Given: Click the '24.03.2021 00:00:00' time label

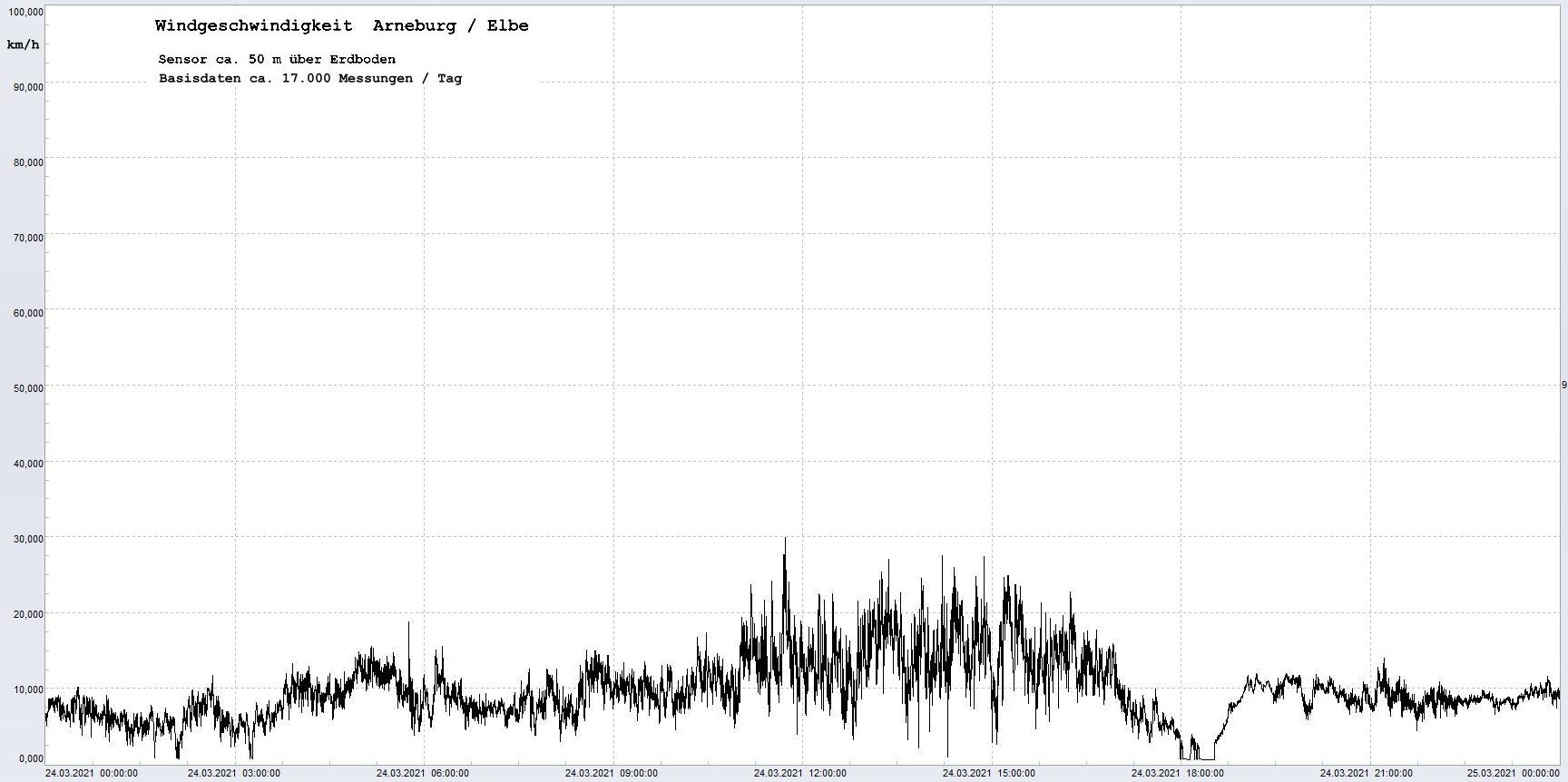Looking at the screenshot, I should 92,773.
